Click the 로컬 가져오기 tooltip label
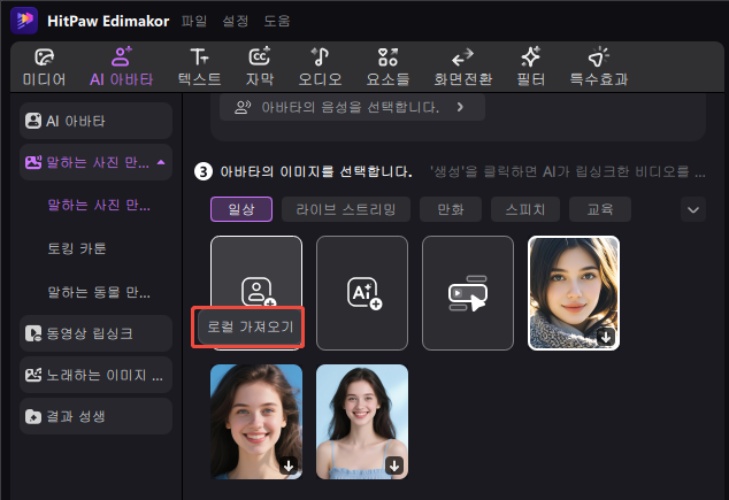The image size is (729, 500). pyautogui.click(x=250, y=327)
